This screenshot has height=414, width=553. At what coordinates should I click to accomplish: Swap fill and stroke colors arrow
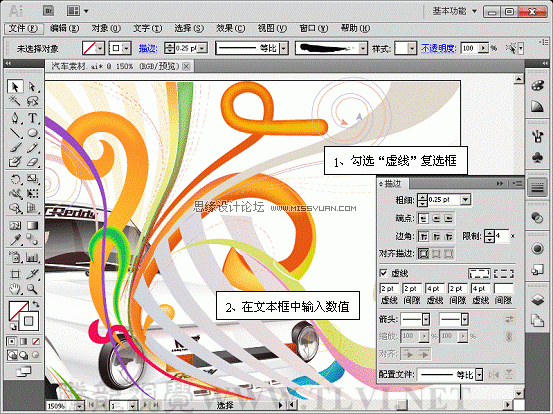coord(36,304)
